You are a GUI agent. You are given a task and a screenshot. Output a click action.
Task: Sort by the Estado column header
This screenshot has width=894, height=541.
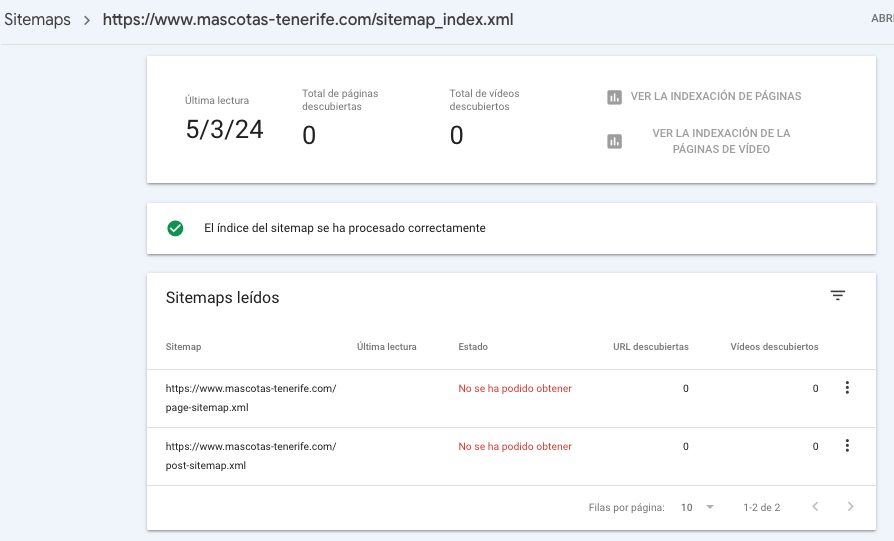tap(473, 347)
